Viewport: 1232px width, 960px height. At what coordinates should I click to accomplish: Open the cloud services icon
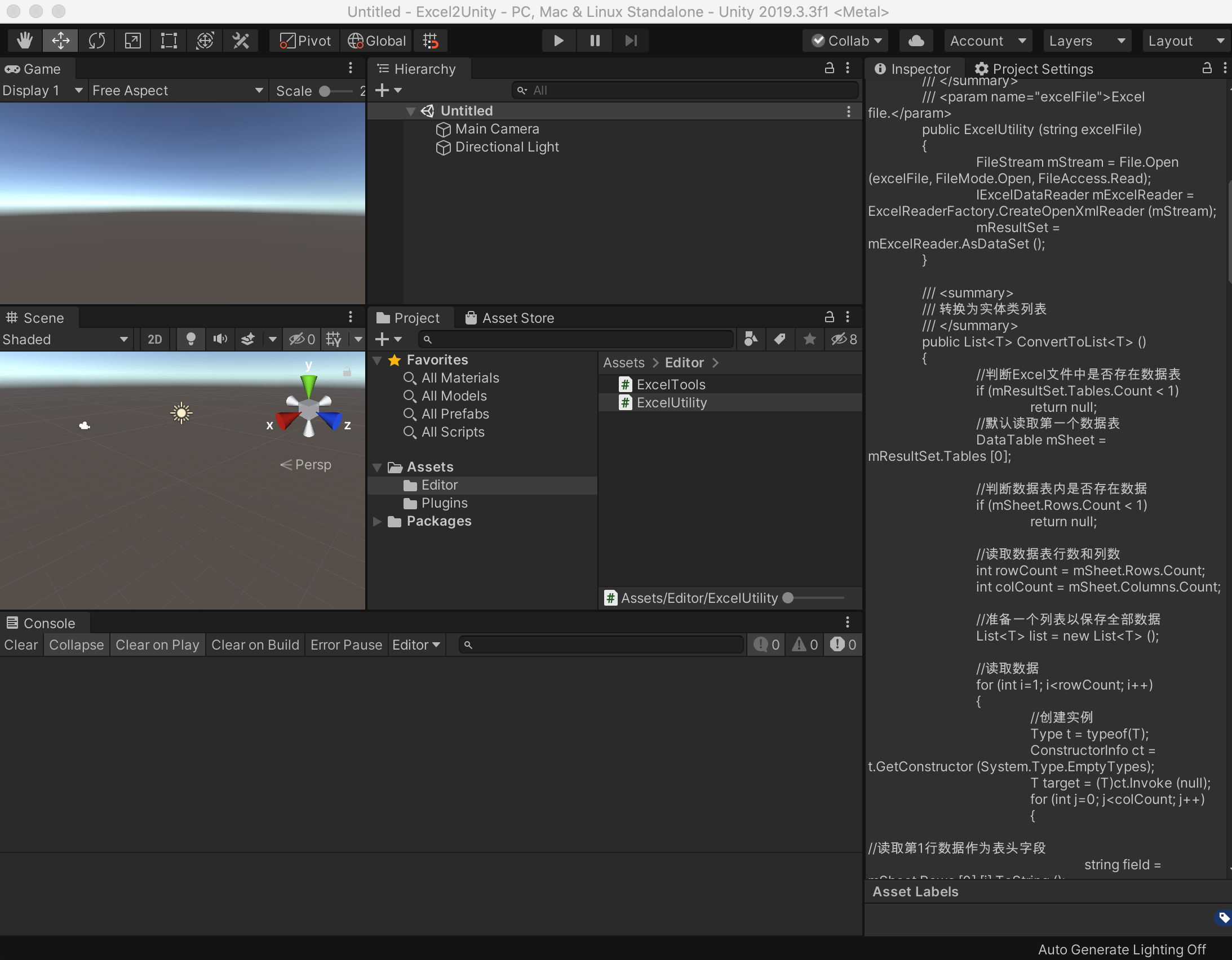(x=916, y=41)
